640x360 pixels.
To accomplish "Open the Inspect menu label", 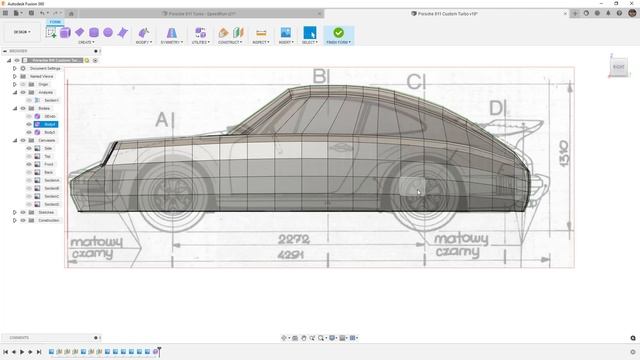I will [261, 42].
